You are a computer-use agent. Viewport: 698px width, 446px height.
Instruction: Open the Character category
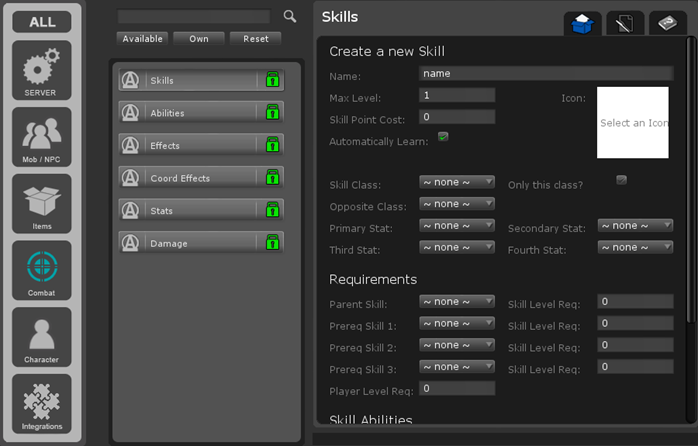[x=41, y=337]
